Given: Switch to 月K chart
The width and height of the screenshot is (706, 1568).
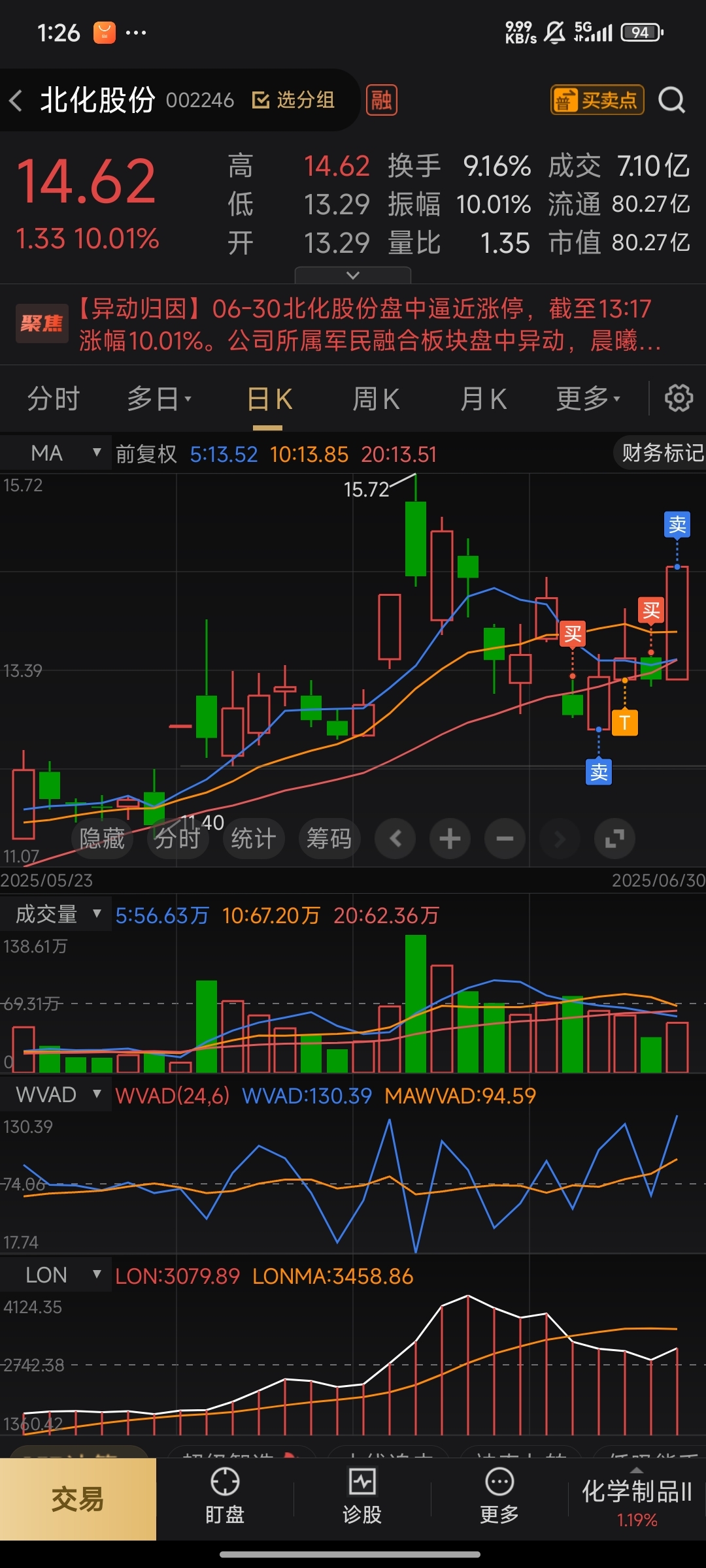Looking at the screenshot, I should point(483,399).
